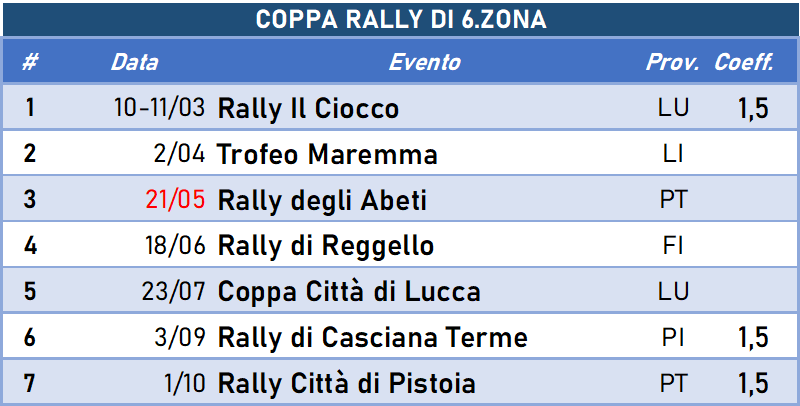Click the Coppa Città di Lucca entry
This screenshot has width=800, height=406.
pos(349,291)
